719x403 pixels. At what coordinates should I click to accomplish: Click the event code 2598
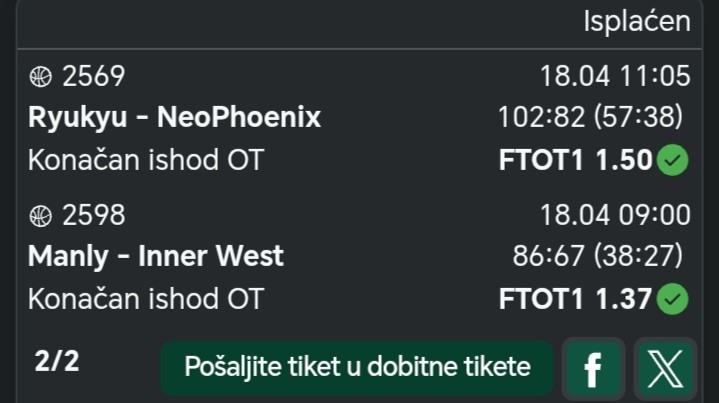pyautogui.click(x=94, y=215)
